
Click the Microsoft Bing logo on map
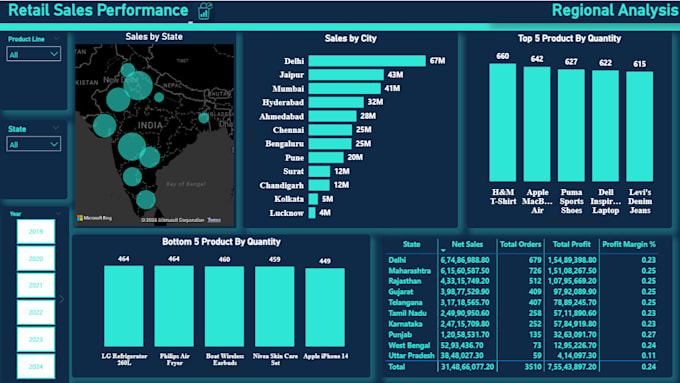pyautogui.click(x=95, y=218)
